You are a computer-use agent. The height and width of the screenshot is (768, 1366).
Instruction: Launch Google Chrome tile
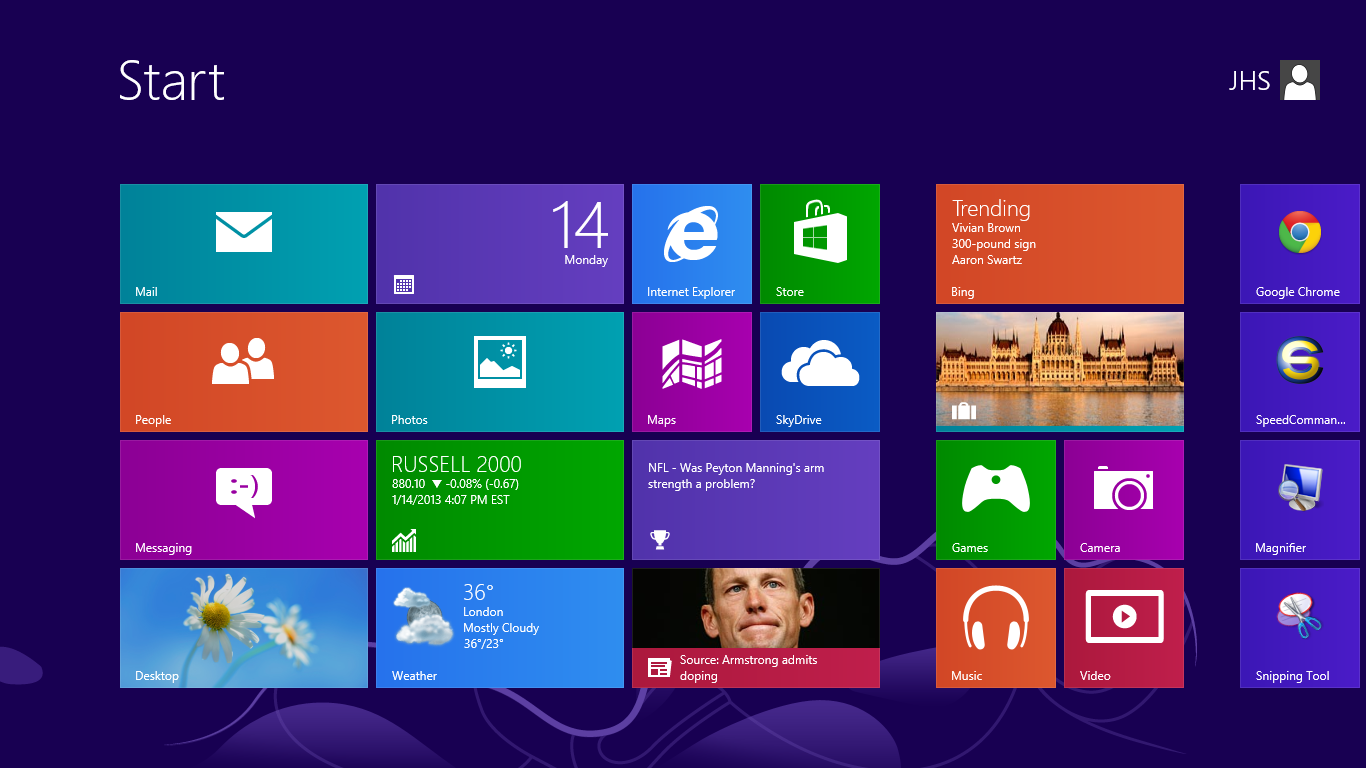[1299, 243]
